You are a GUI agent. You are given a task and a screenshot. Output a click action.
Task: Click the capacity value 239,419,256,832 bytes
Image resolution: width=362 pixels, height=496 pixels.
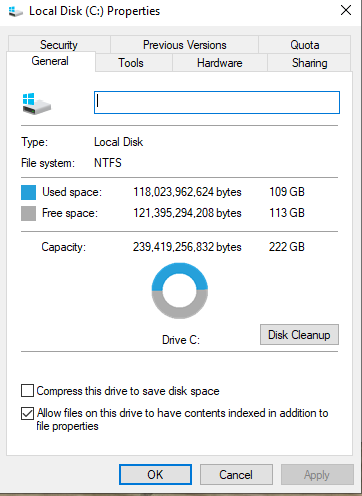(x=187, y=247)
